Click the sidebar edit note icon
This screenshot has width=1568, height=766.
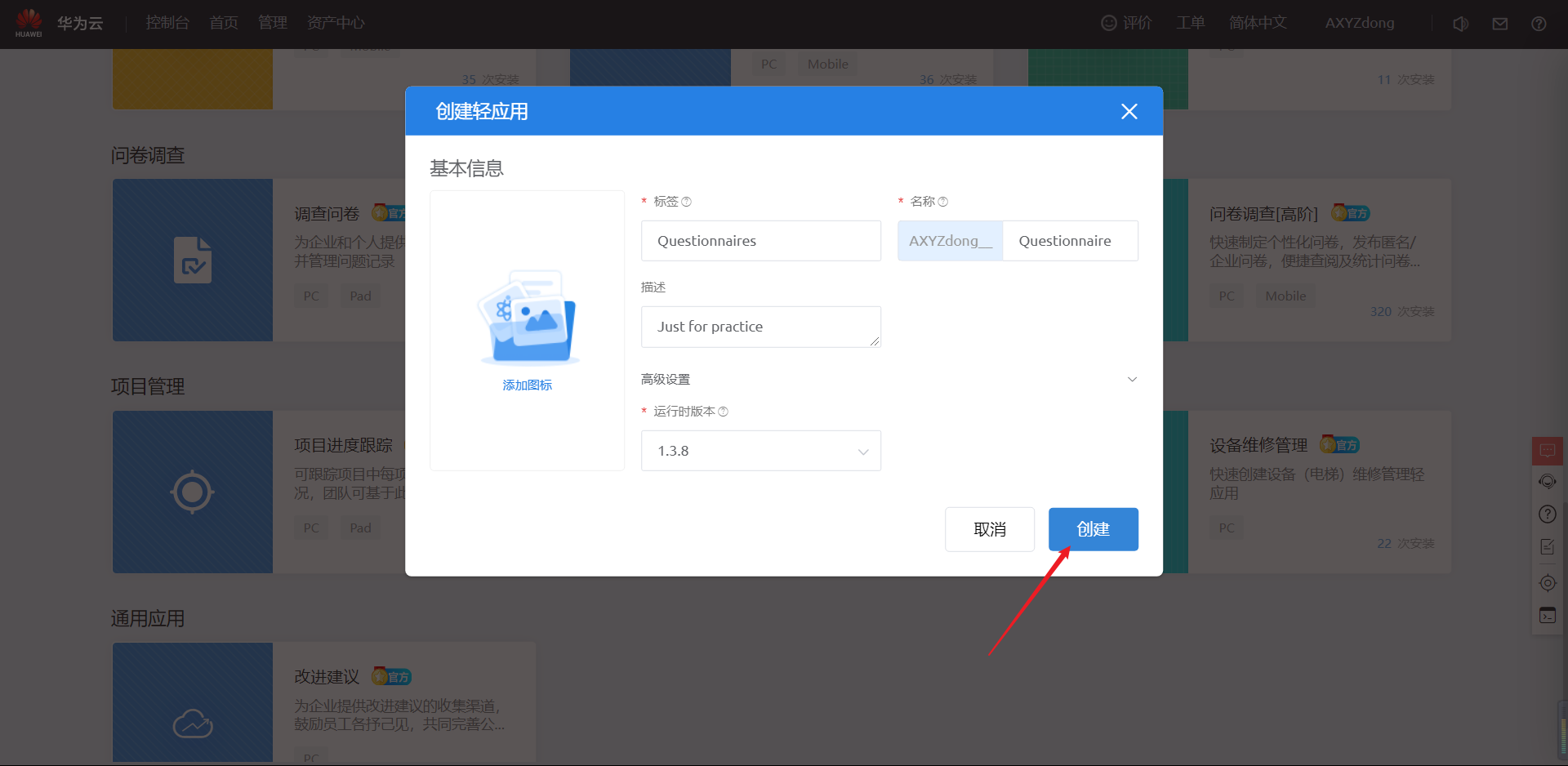coord(1548,546)
